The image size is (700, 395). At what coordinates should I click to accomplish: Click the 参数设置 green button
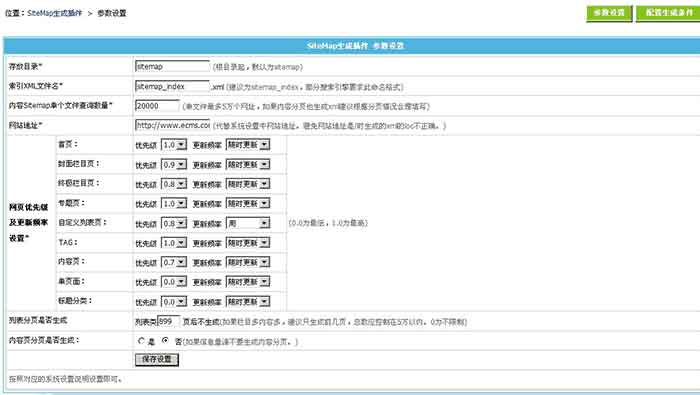609,13
